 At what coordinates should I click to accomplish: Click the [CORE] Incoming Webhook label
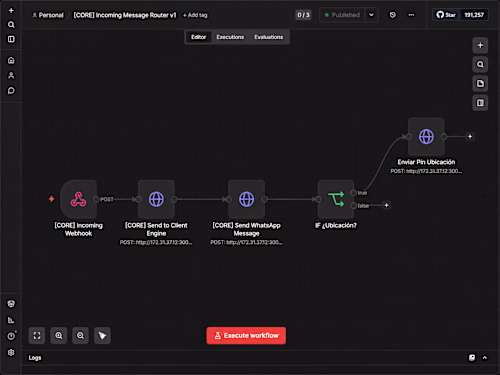(78, 229)
